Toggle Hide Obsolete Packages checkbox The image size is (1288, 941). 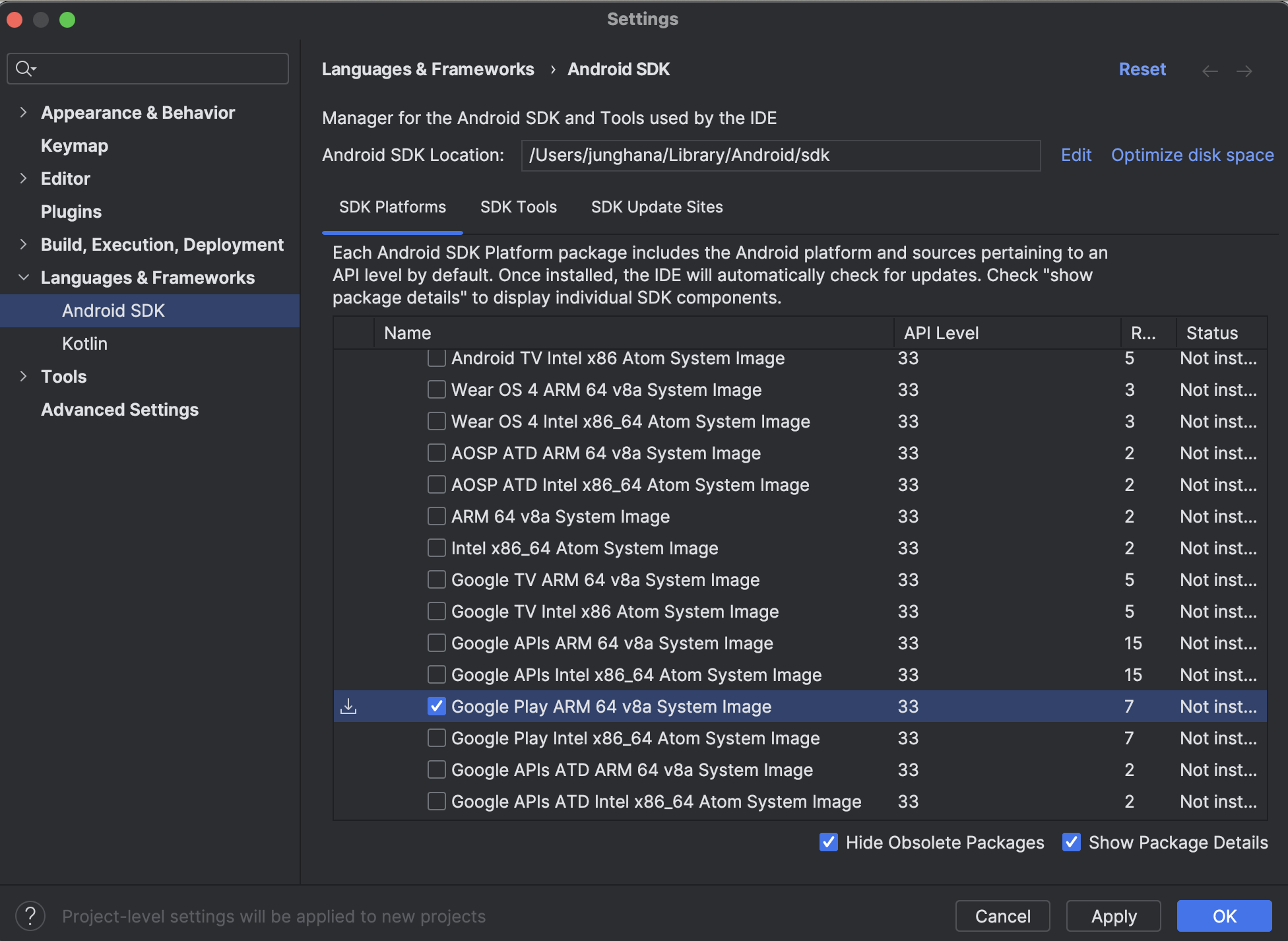828,843
